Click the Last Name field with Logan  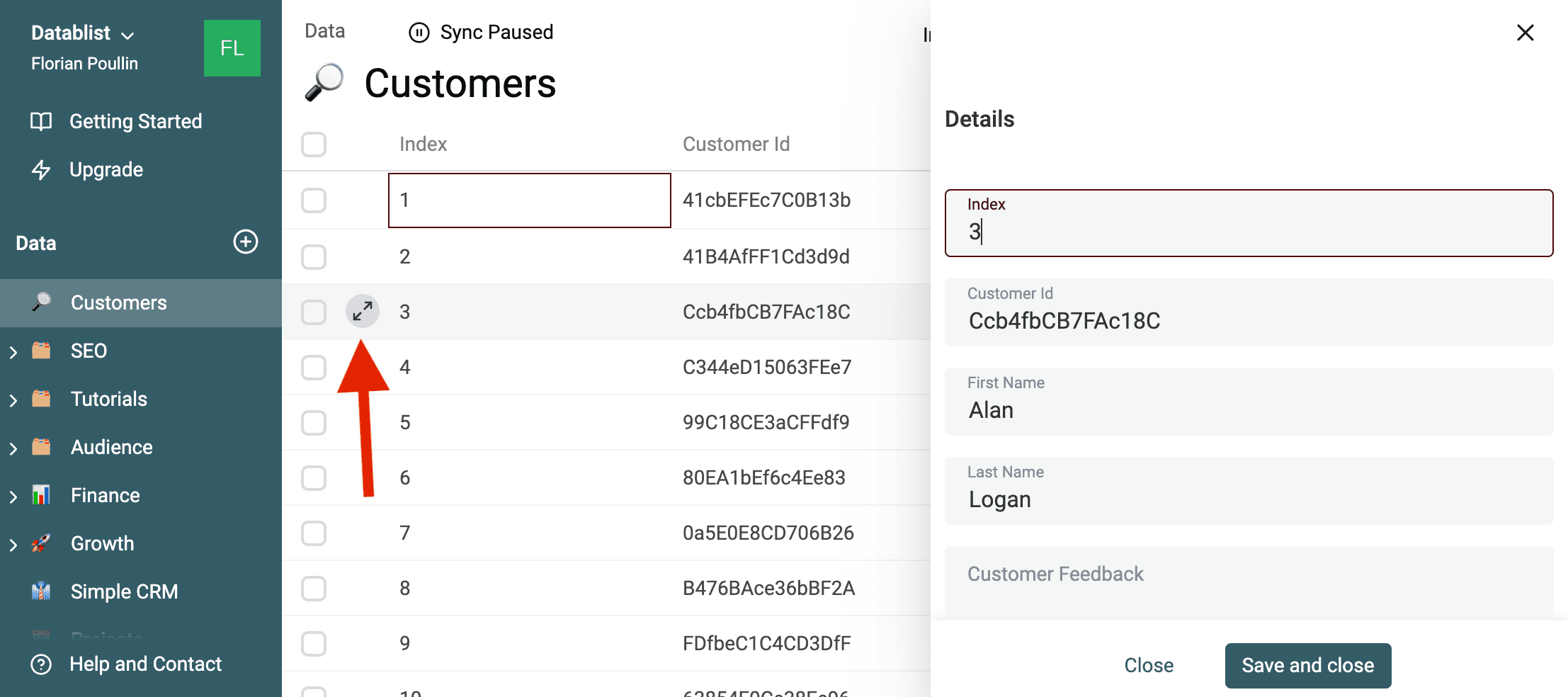pos(1249,491)
